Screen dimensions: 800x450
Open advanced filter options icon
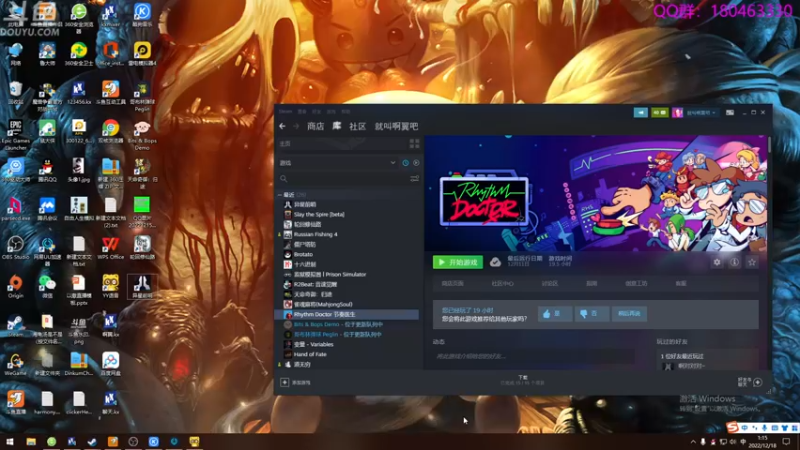pos(414,179)
